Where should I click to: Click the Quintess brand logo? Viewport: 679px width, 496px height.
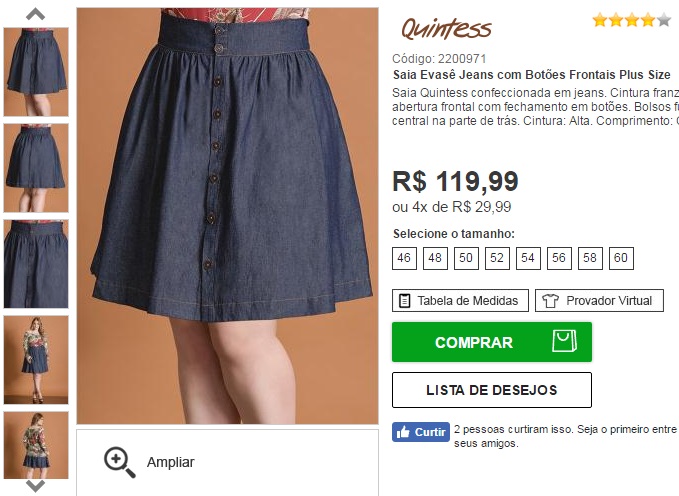[446, 29]
